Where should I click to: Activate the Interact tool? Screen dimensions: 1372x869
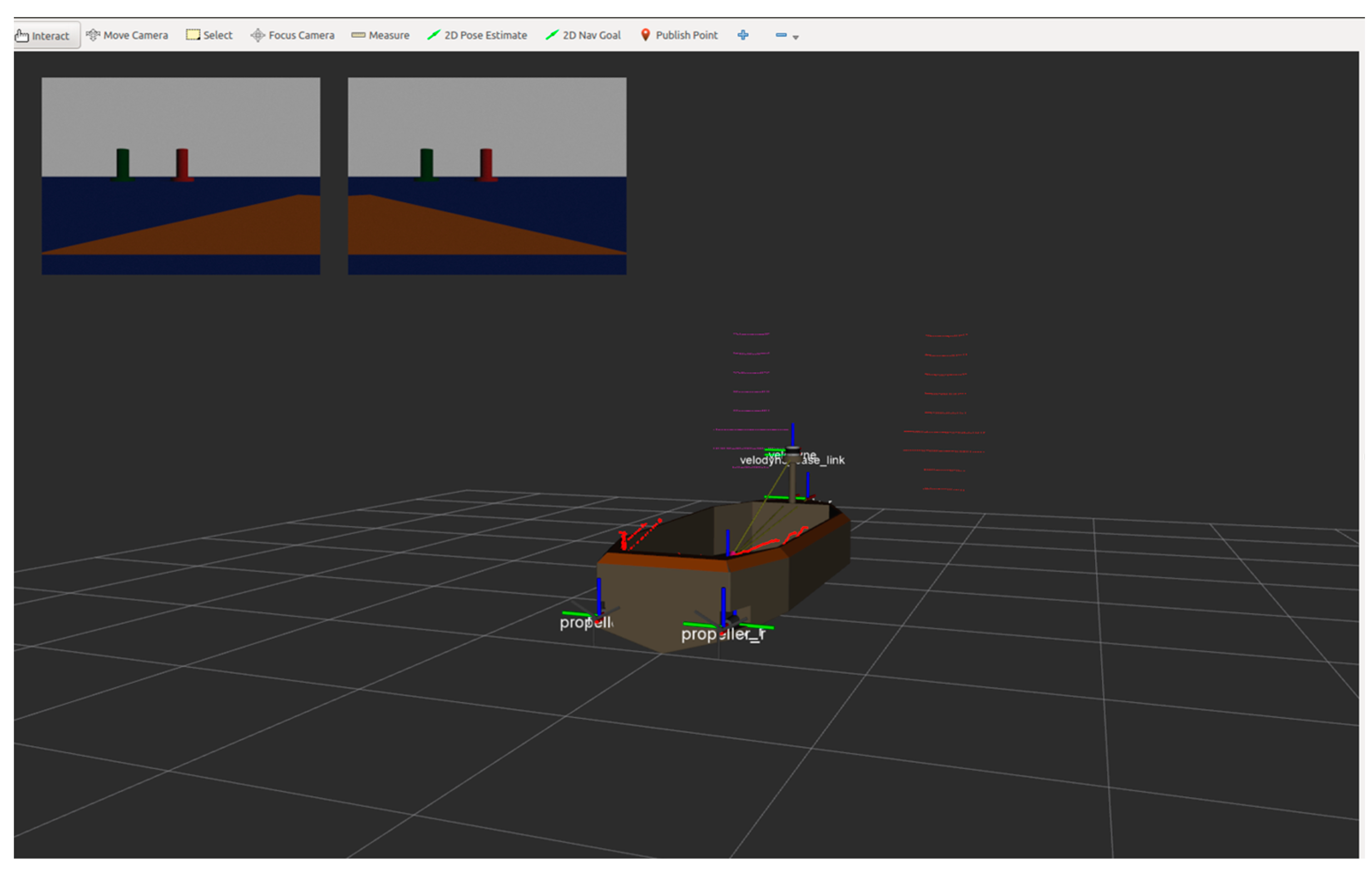click(x=43, y=35)
